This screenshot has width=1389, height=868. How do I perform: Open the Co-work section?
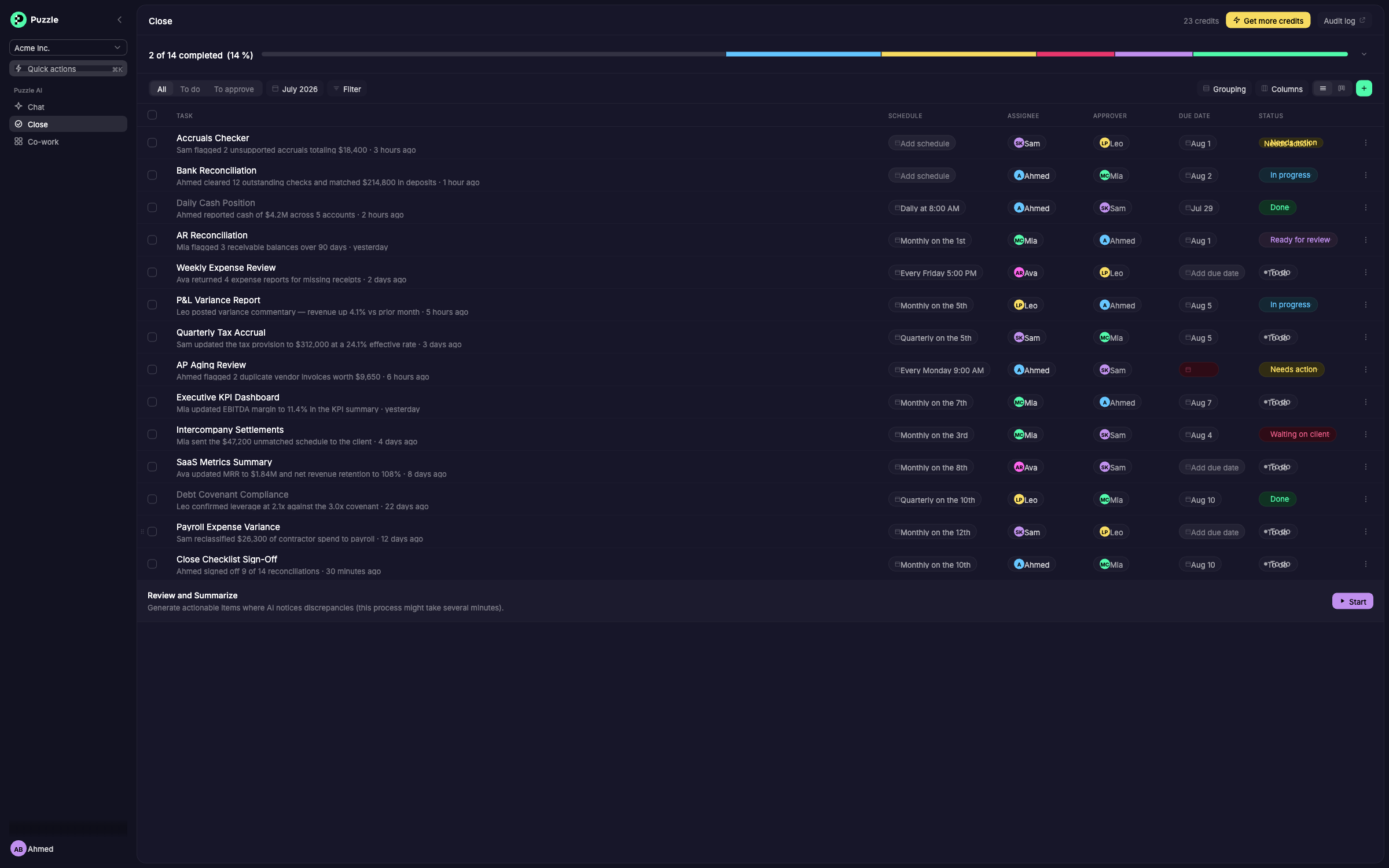click(68, 142)
